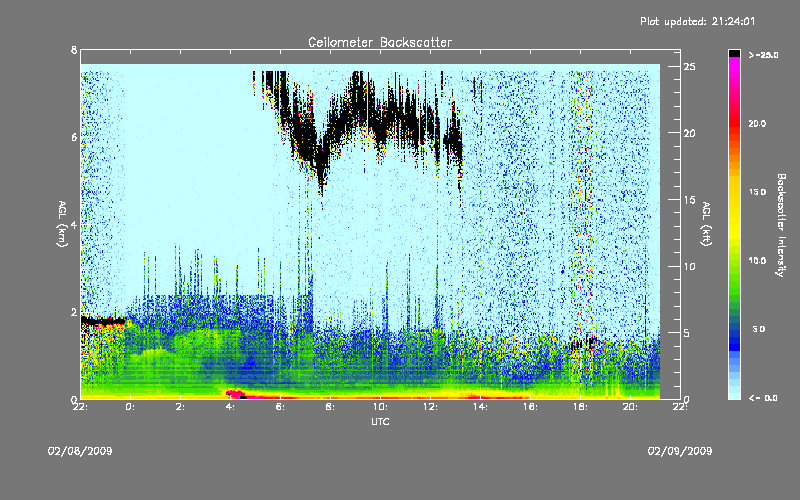This screenshot has width=800, height=500.
Task: Click the red colorbar region near 20.0
Action: pyautogui.click(x=734, y=125)
